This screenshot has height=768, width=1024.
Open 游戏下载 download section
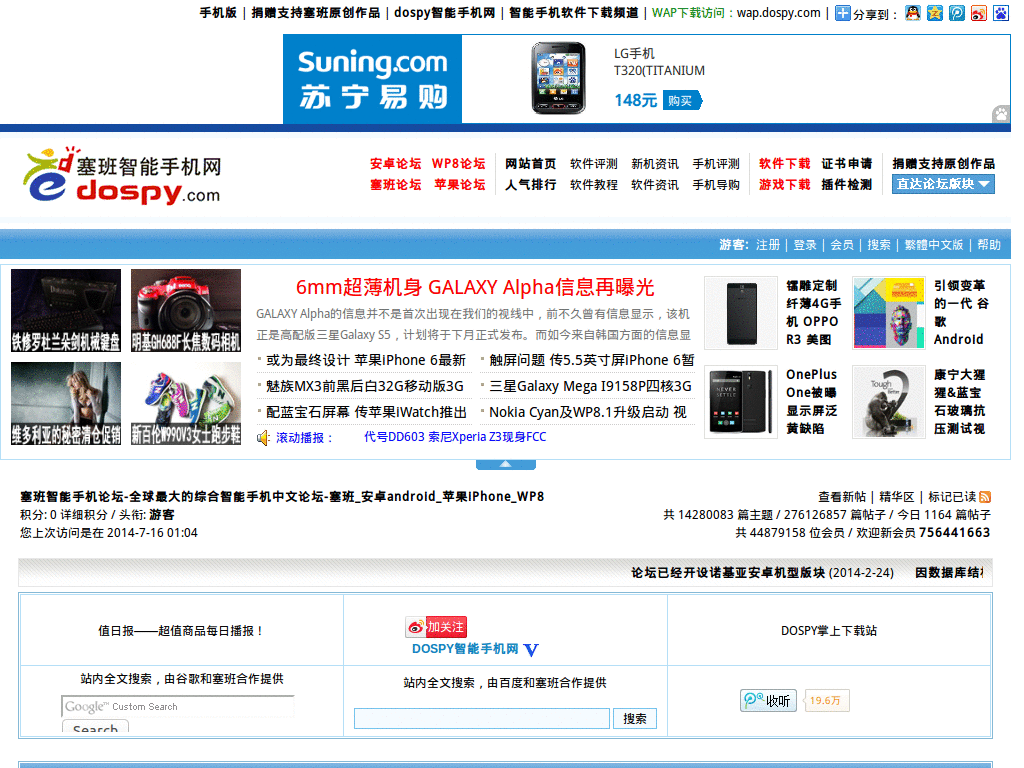tap(784, 185)
